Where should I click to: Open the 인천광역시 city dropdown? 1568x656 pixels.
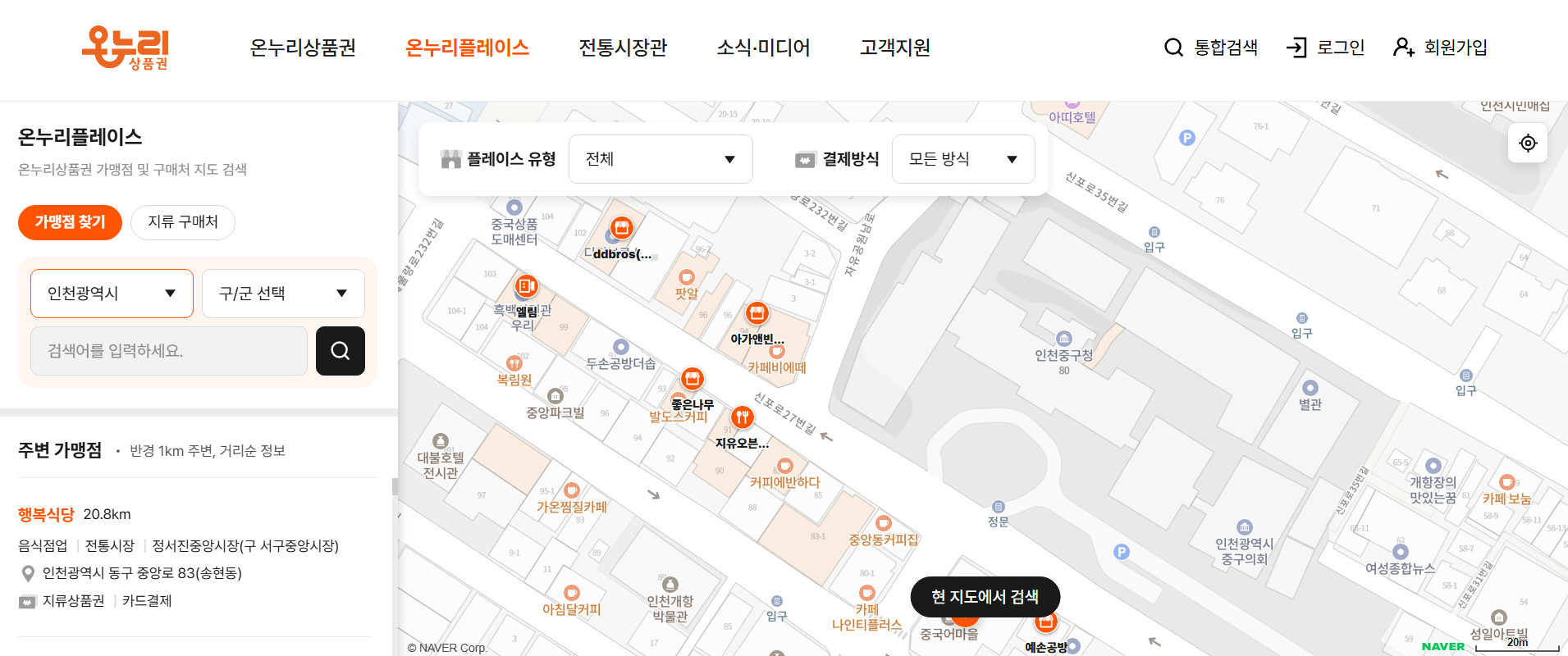click(x=112, y=294)
